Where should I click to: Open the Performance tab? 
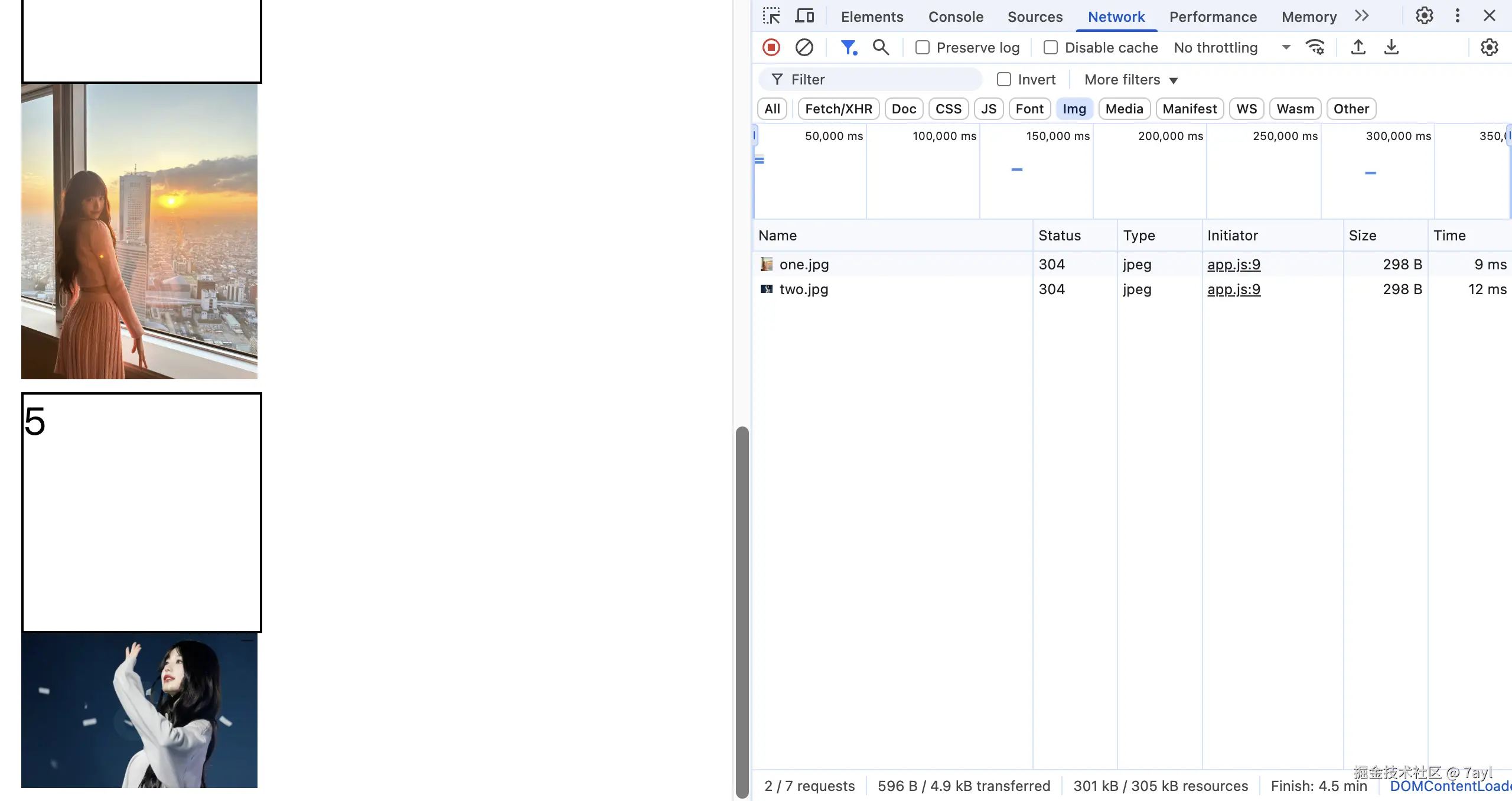(1213, 17)
